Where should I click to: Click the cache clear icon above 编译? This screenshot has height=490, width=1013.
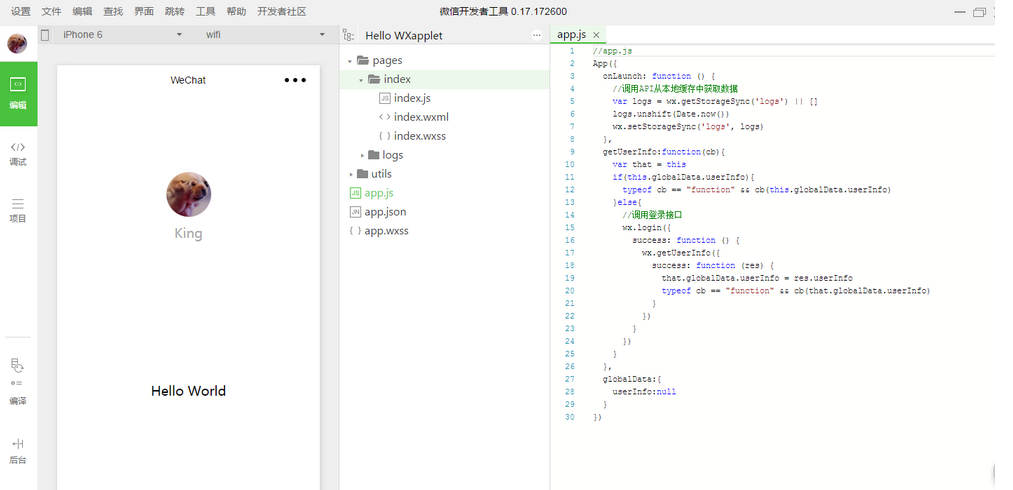click(17, 366)
